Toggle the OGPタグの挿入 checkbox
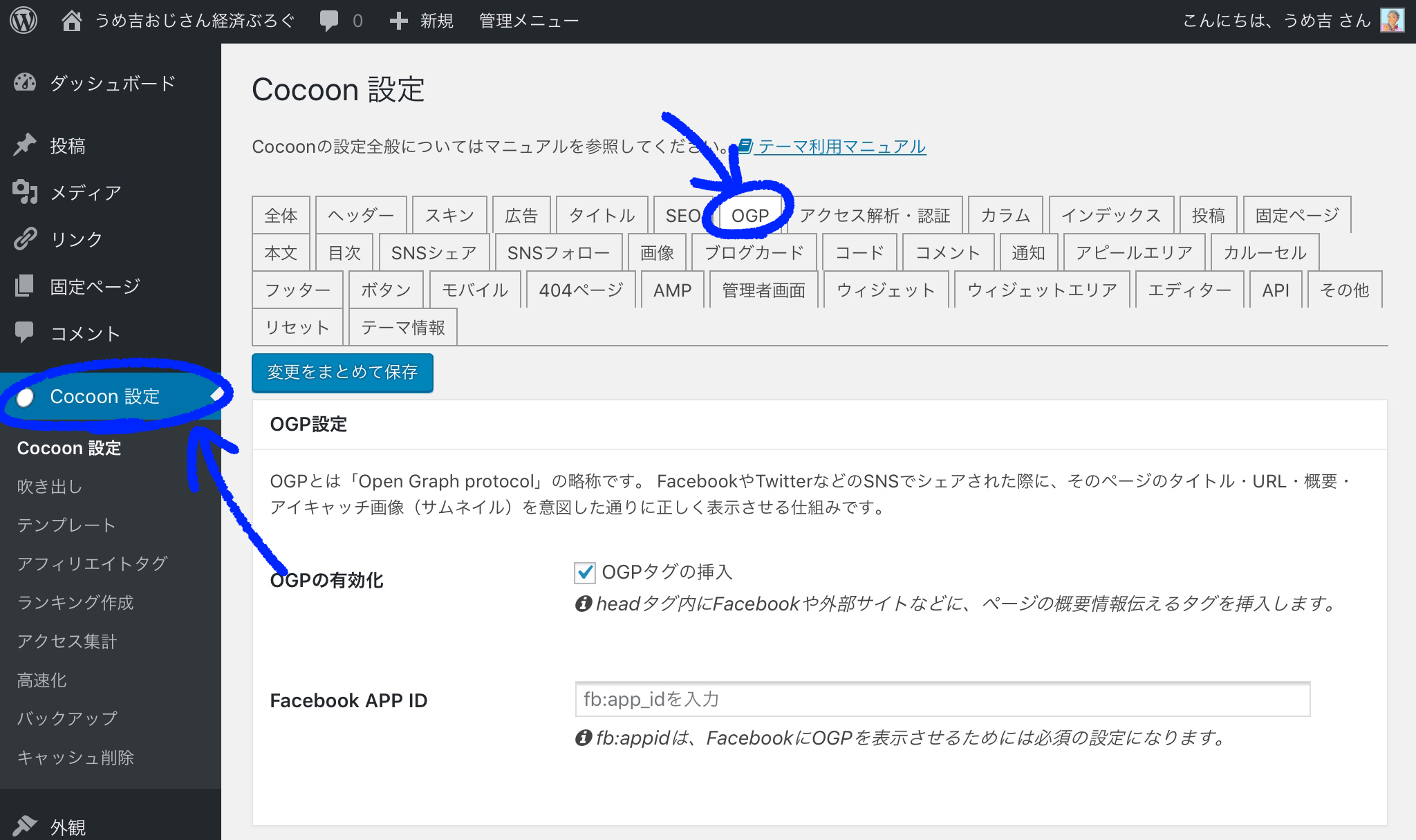The height and width of the screenshot is (840, 1416). (585, 572)
